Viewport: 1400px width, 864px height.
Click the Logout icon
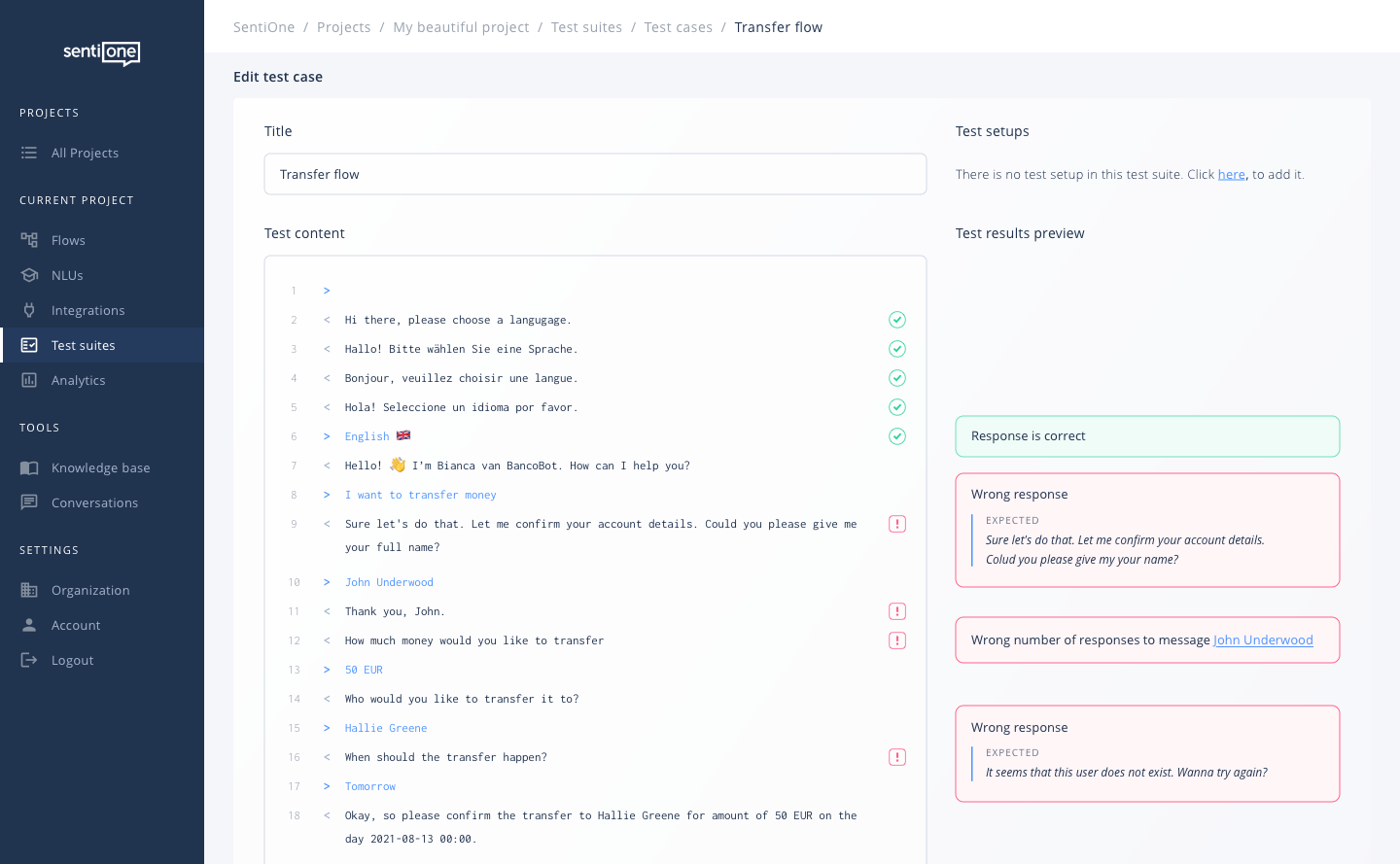29,660
